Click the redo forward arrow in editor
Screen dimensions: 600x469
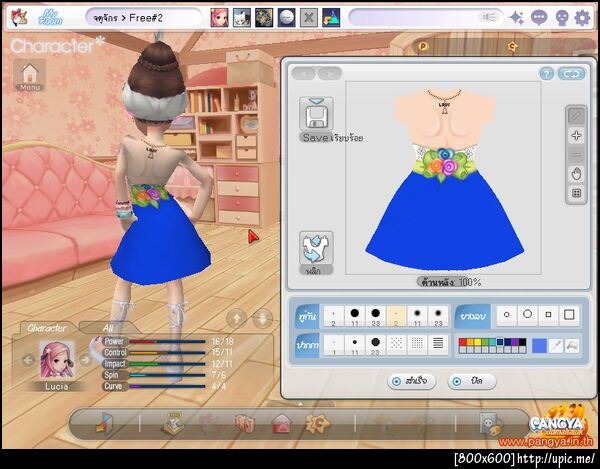tap(329, 73)
